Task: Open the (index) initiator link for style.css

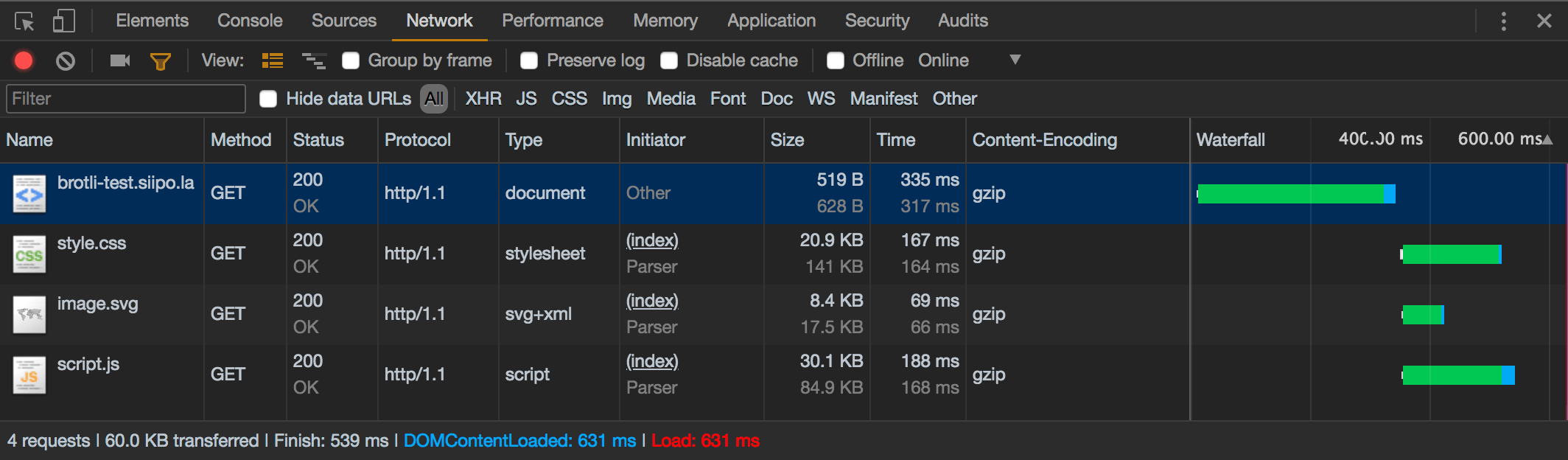Action: 652,240
